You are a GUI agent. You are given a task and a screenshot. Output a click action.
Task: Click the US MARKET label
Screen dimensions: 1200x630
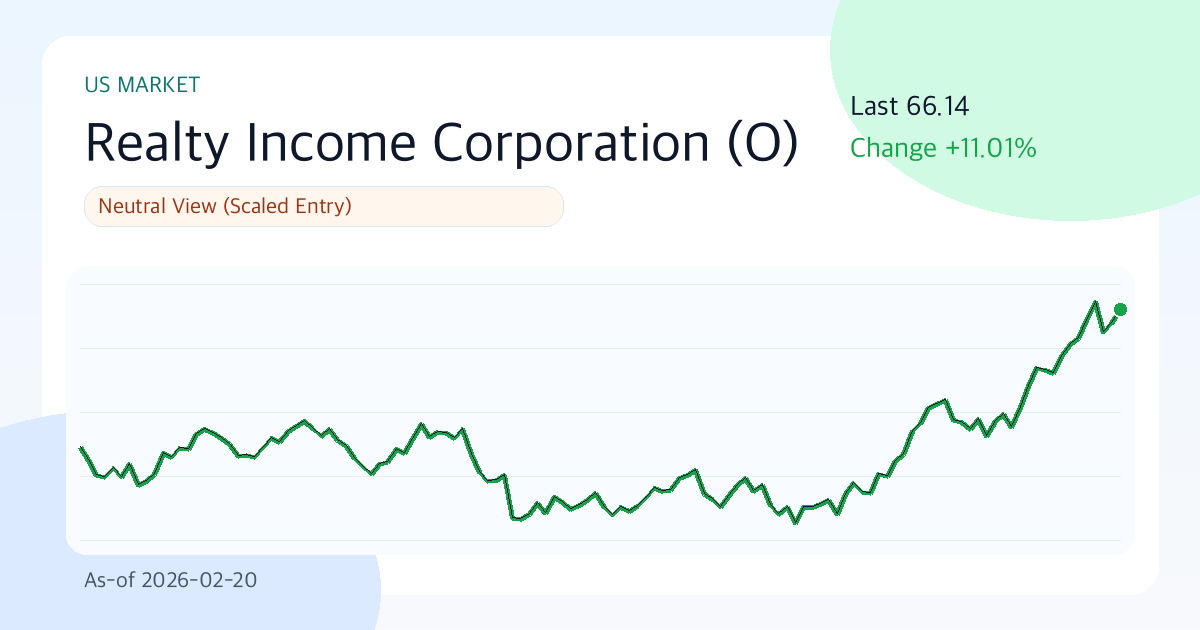(x=142, y=85)
